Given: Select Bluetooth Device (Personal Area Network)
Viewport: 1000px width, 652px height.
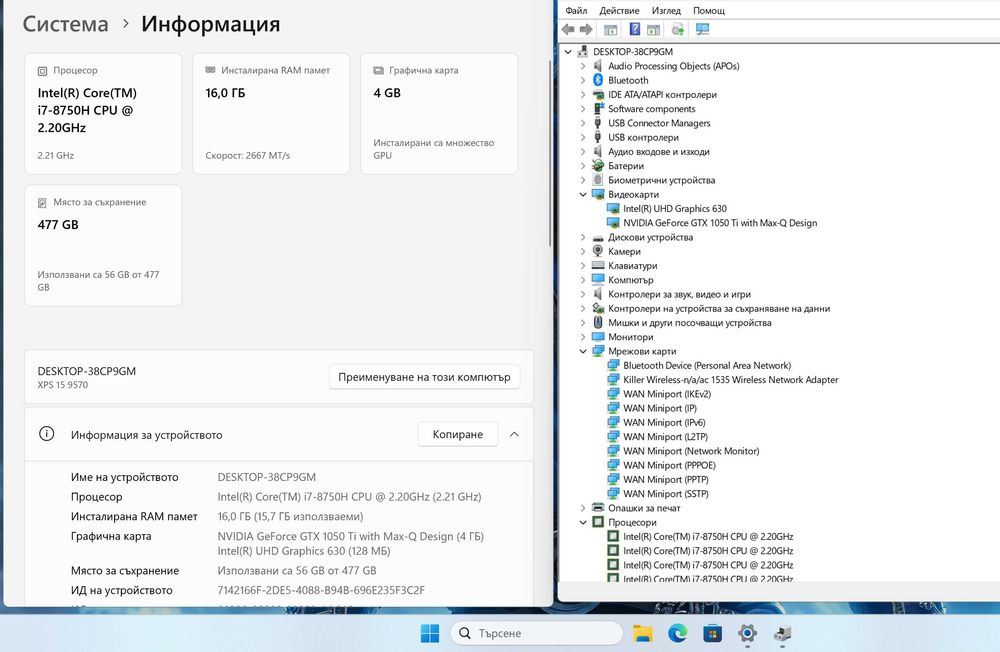Looking at the screenshot, I should point(707,366).
